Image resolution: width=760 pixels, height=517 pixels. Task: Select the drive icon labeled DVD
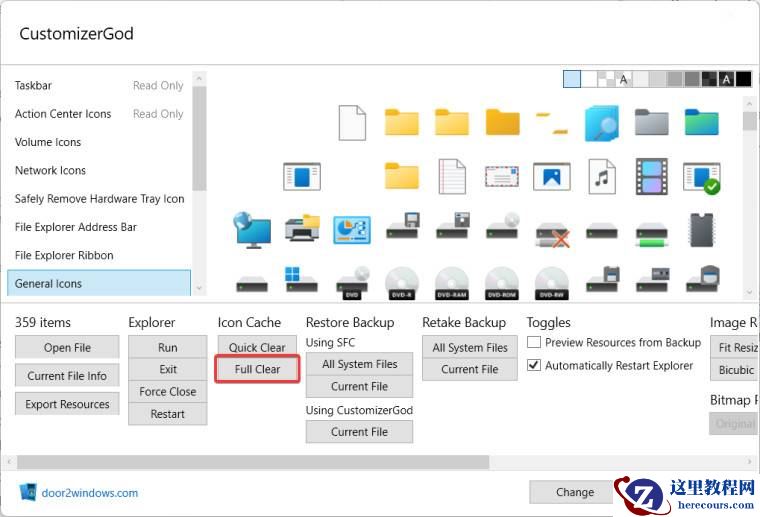click(x=352, y=283)
